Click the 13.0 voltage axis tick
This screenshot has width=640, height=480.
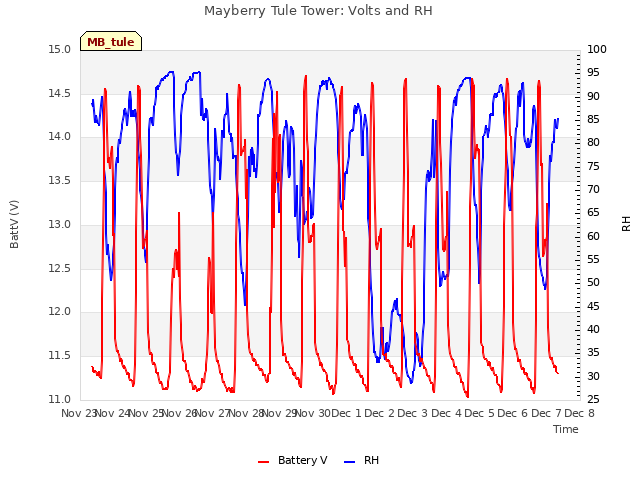pyautogui.click(x=60, y=224)
